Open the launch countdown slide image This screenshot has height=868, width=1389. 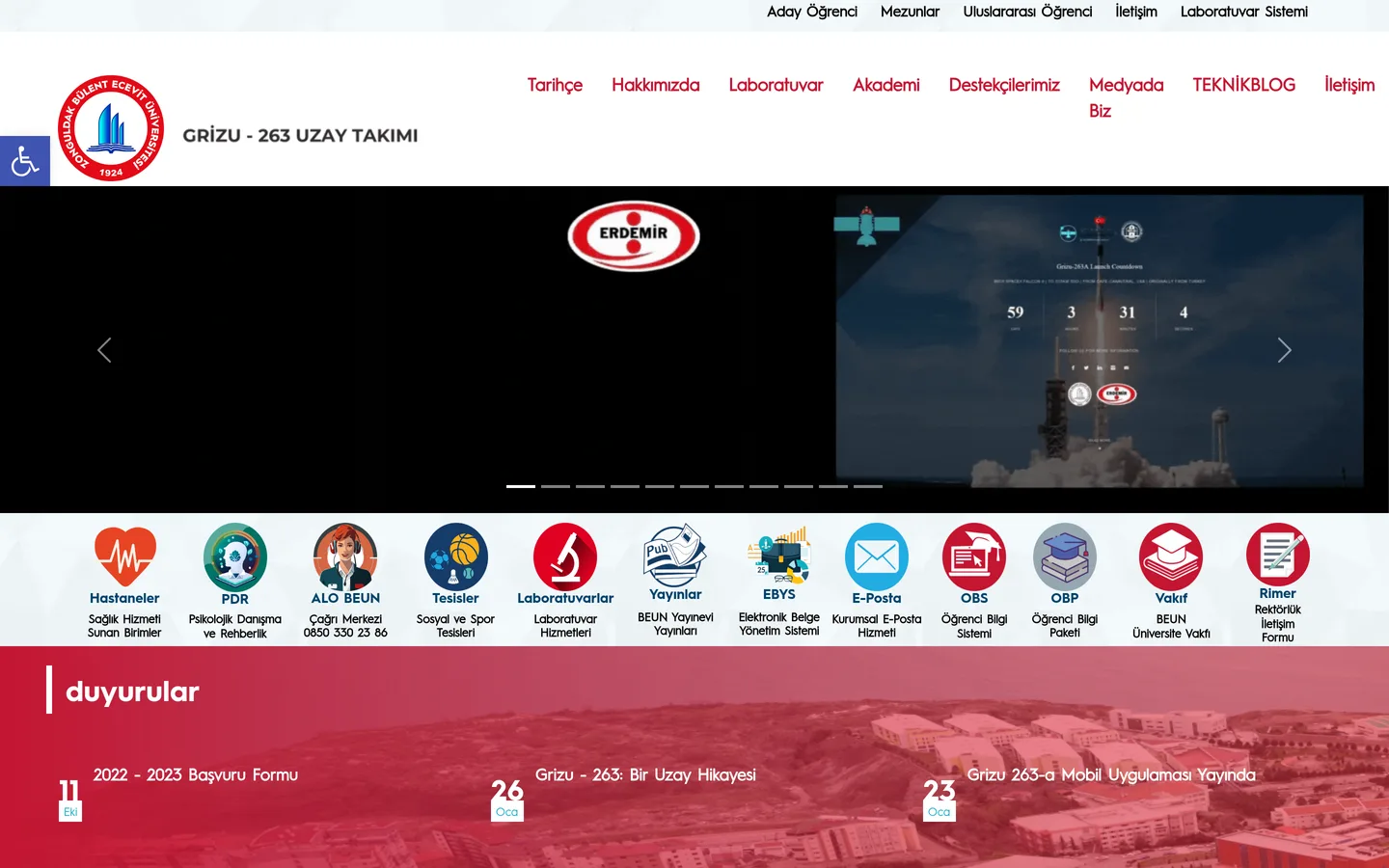click(x=1100, y=341)
